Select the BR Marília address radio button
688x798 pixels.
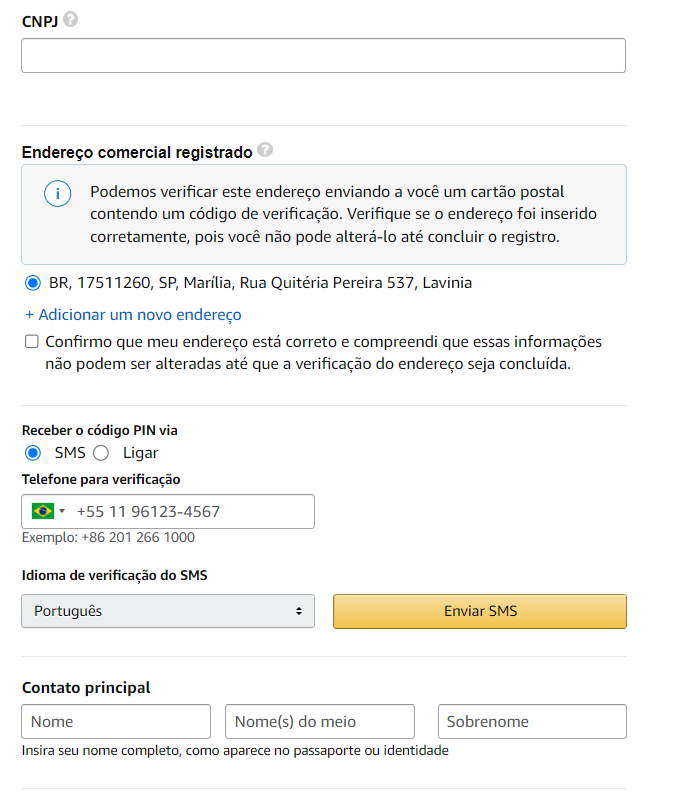pos(33,282)
